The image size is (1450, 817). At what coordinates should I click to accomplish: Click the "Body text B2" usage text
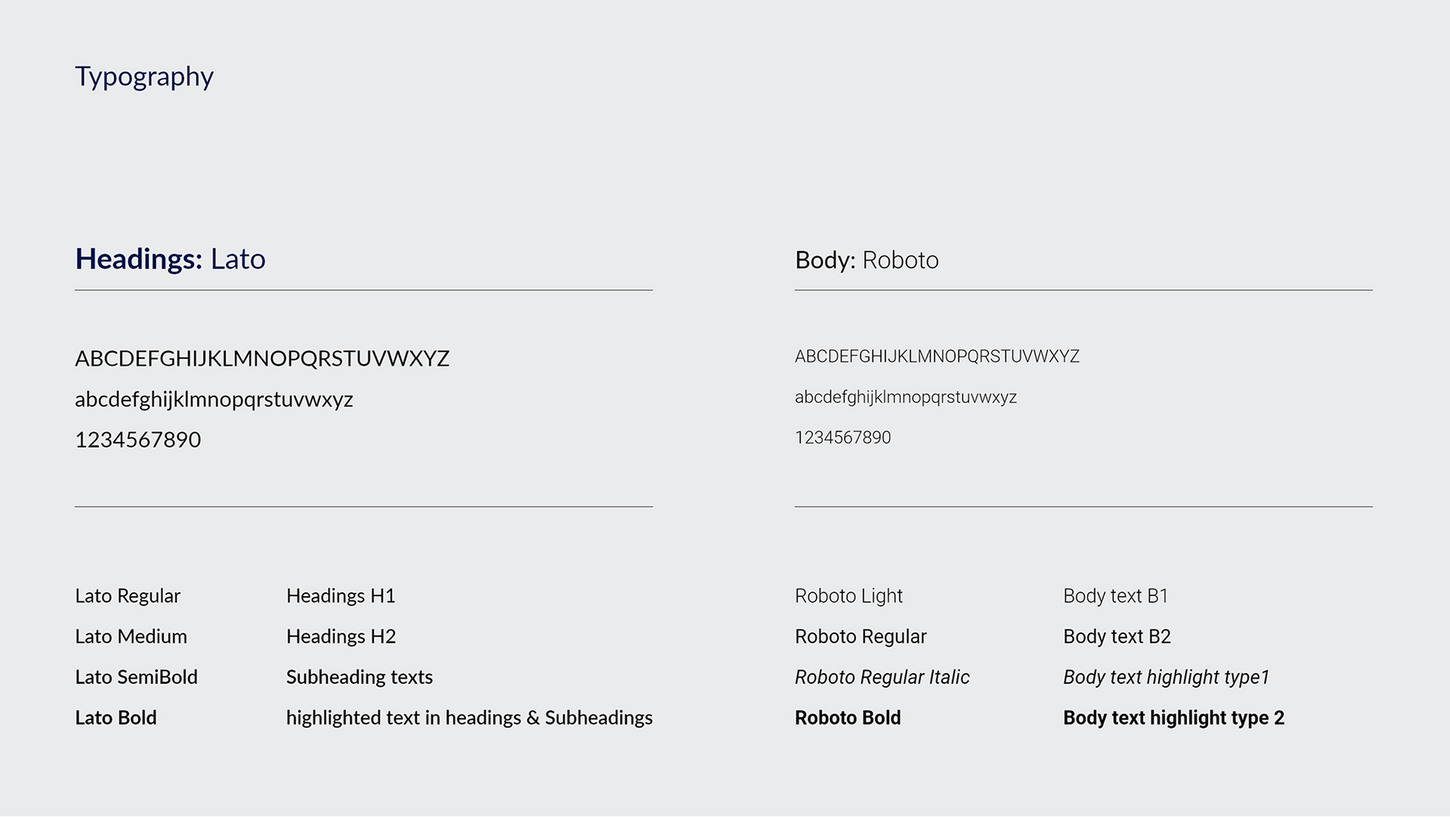pyautogui.click(x=1117, y=637)
